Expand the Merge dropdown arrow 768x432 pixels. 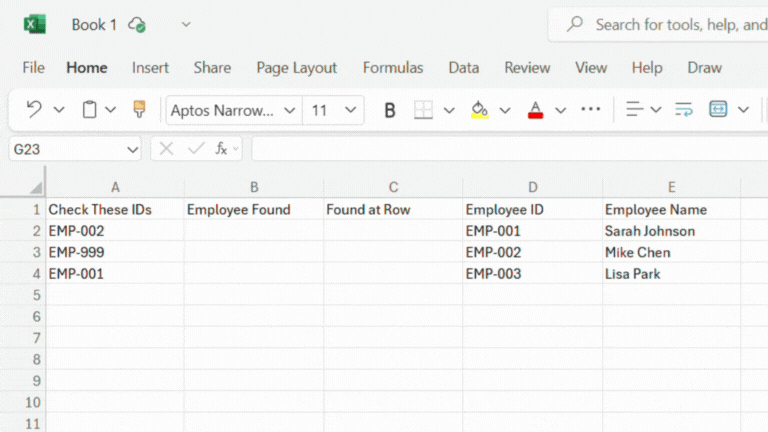(744, 110)
